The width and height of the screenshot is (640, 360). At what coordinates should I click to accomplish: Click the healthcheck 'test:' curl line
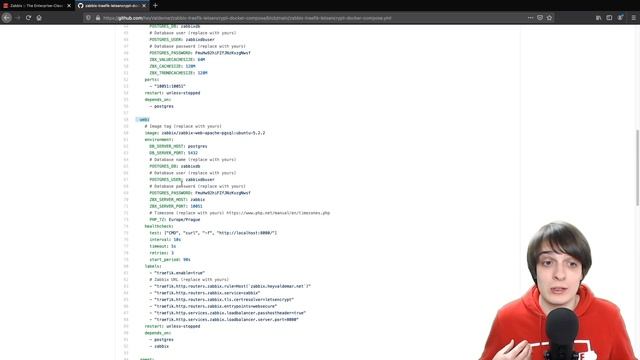(x=213, y=233)
